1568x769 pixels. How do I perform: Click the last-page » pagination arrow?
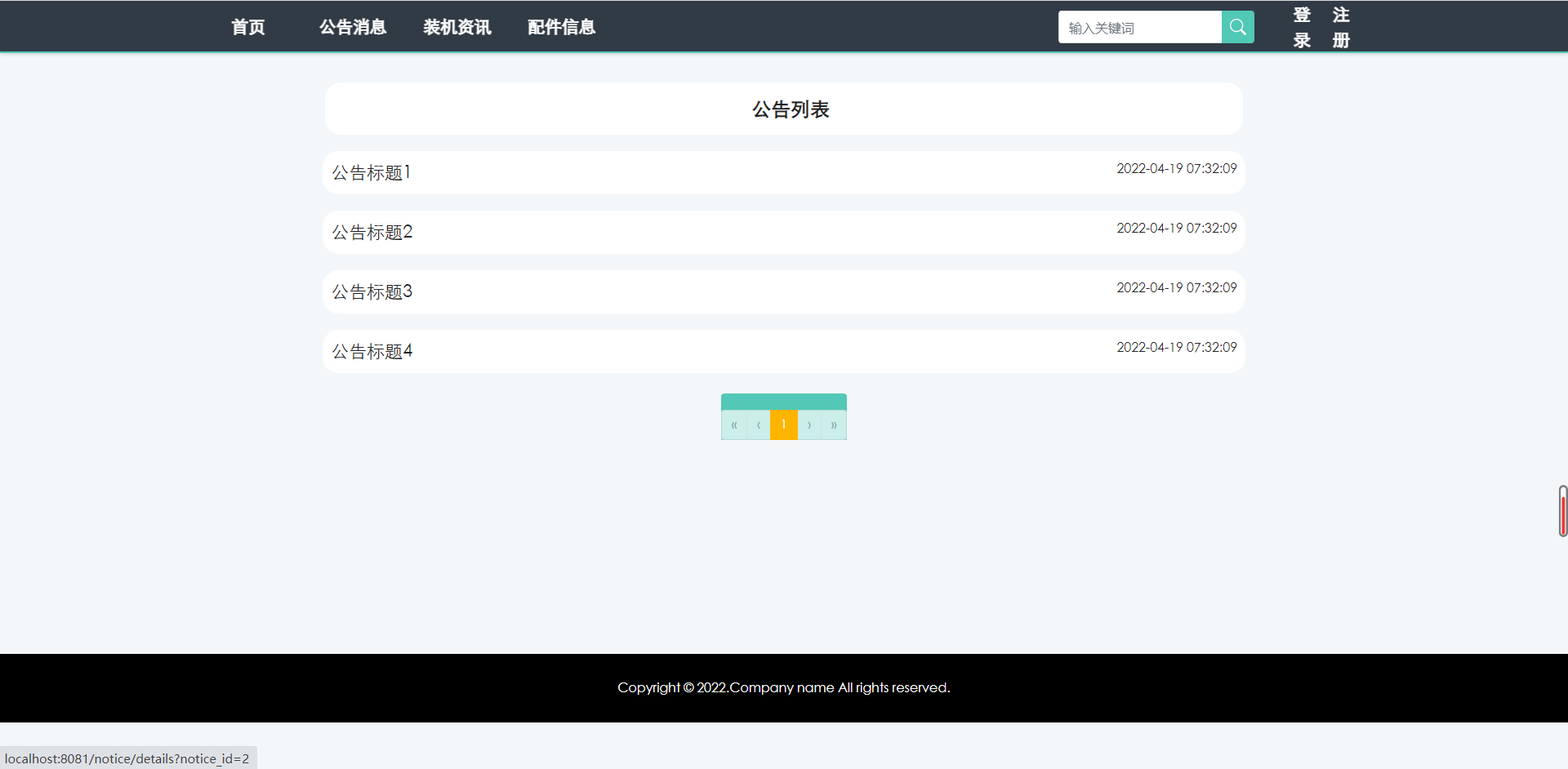(834, 425)
